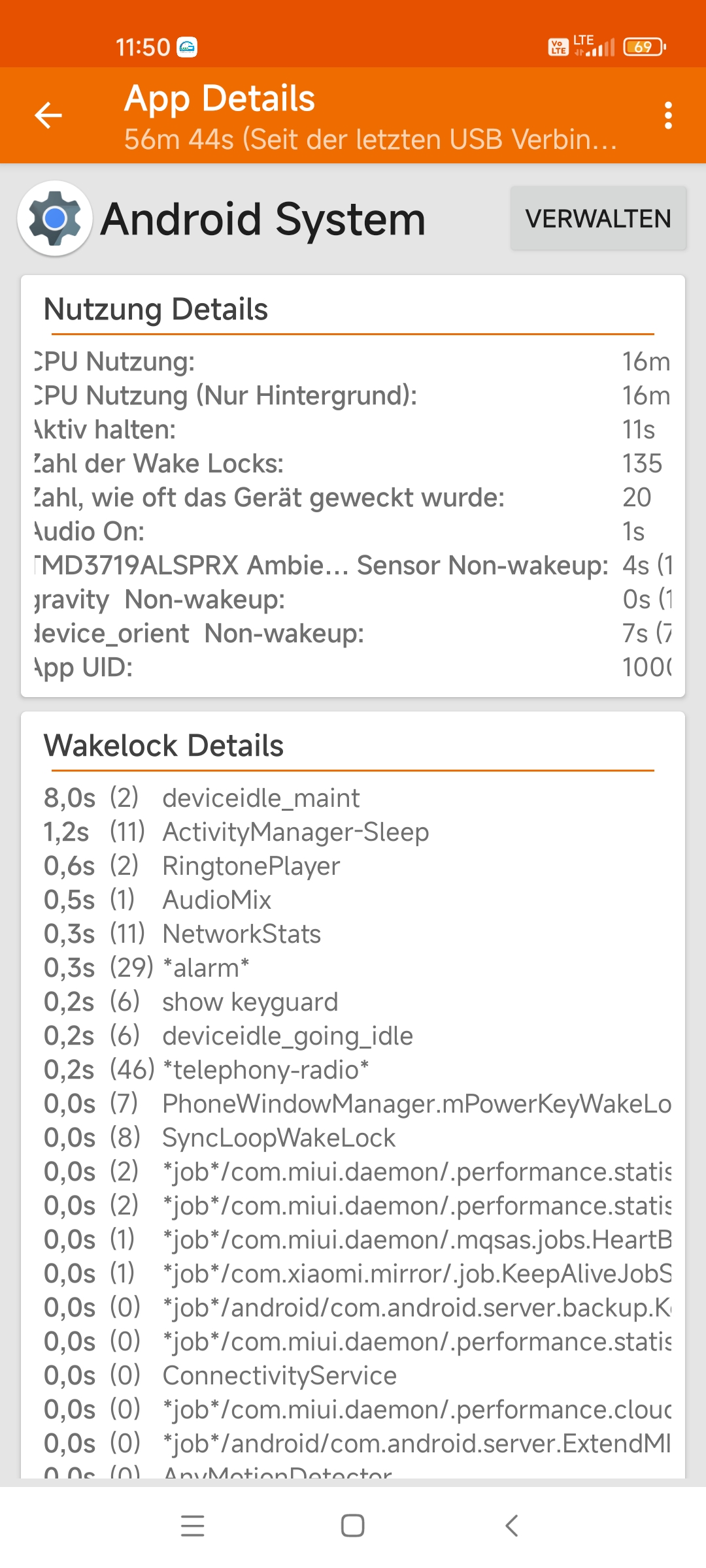Image resolution: width=706 pixels, height=1568 pixels.
Task: Tap the battery indicator in status bar
Action: point(645,47)
